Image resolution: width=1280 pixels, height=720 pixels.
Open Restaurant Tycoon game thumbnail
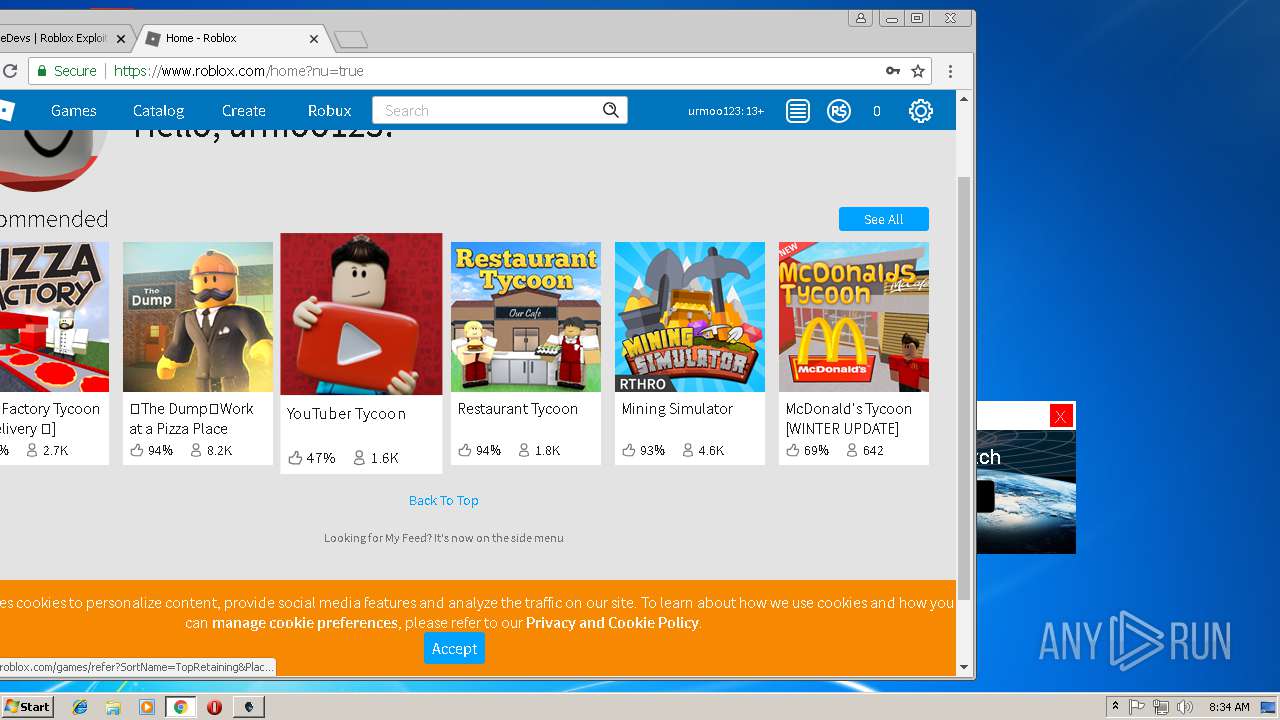click(x=526, y=317)
